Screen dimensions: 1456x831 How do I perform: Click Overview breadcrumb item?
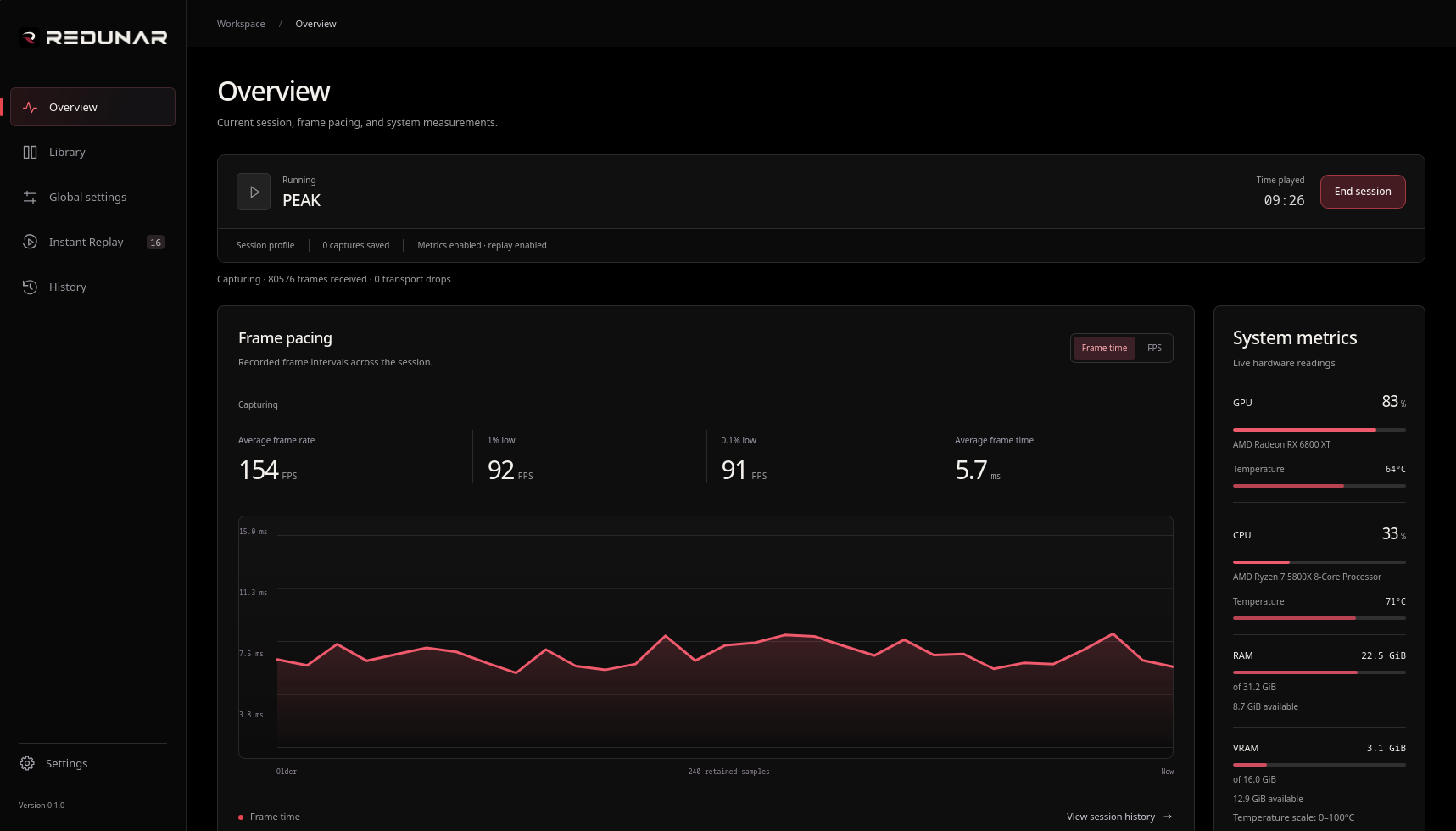click(x=315, y=24)
